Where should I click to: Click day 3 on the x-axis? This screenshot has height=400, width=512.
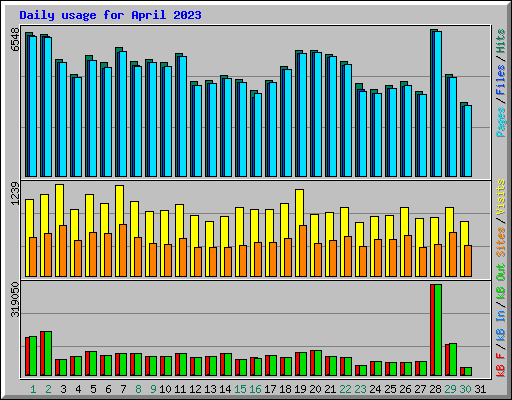[63, 389]
